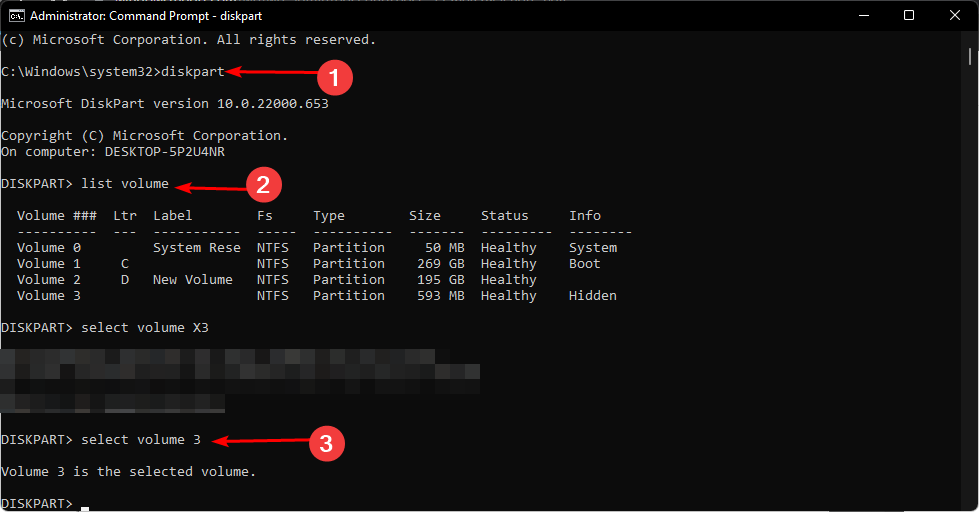Click the blinking cursor at last DISKPART prompt

tap(85, 508)
